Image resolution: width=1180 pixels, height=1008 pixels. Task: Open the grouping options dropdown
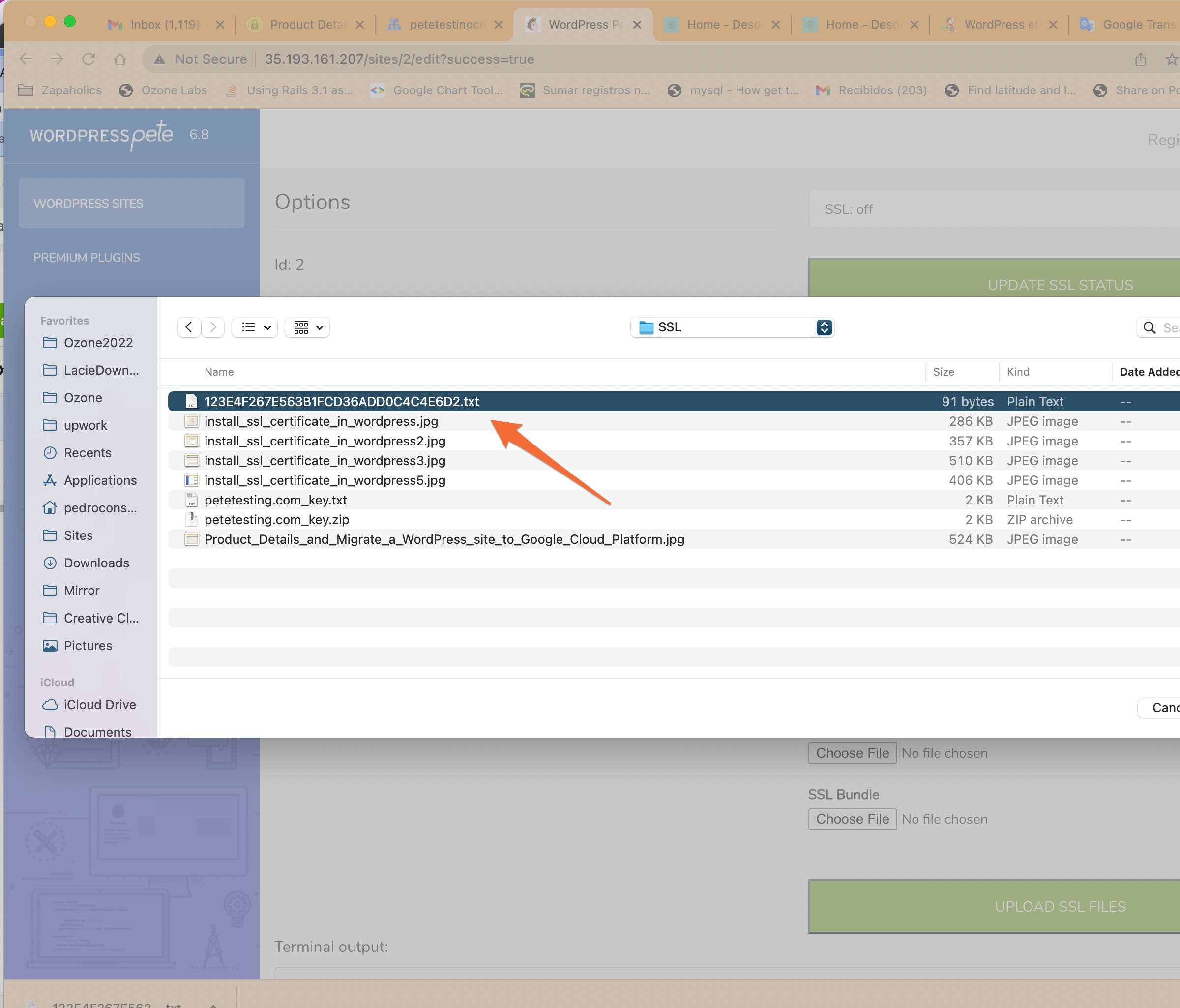[307, 327]
